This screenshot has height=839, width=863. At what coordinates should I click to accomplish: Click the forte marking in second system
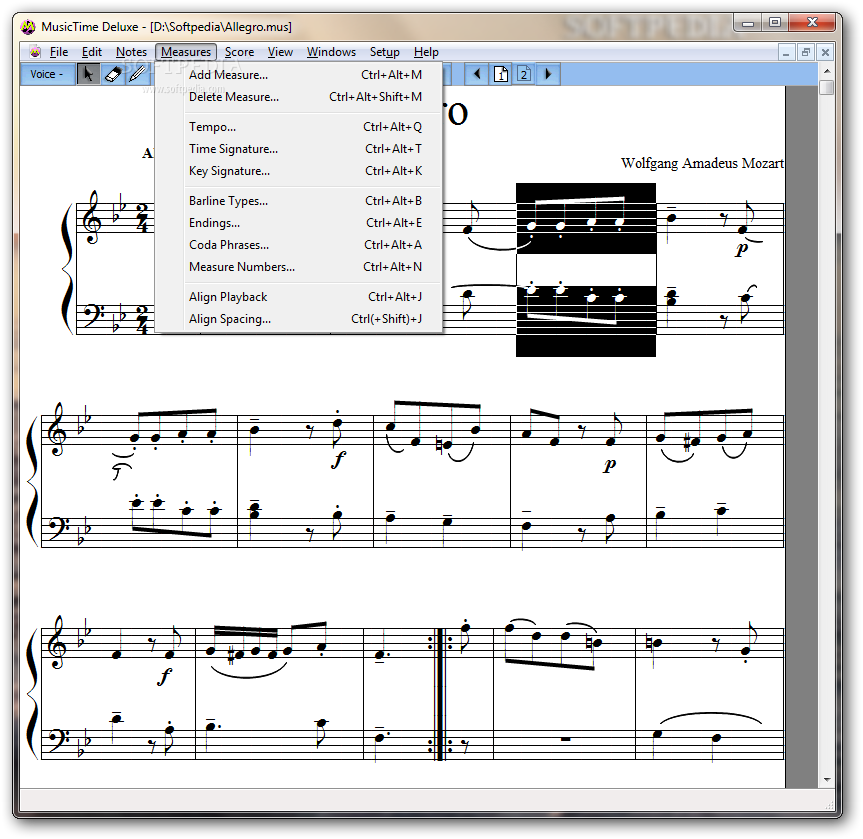coord(338,459)
